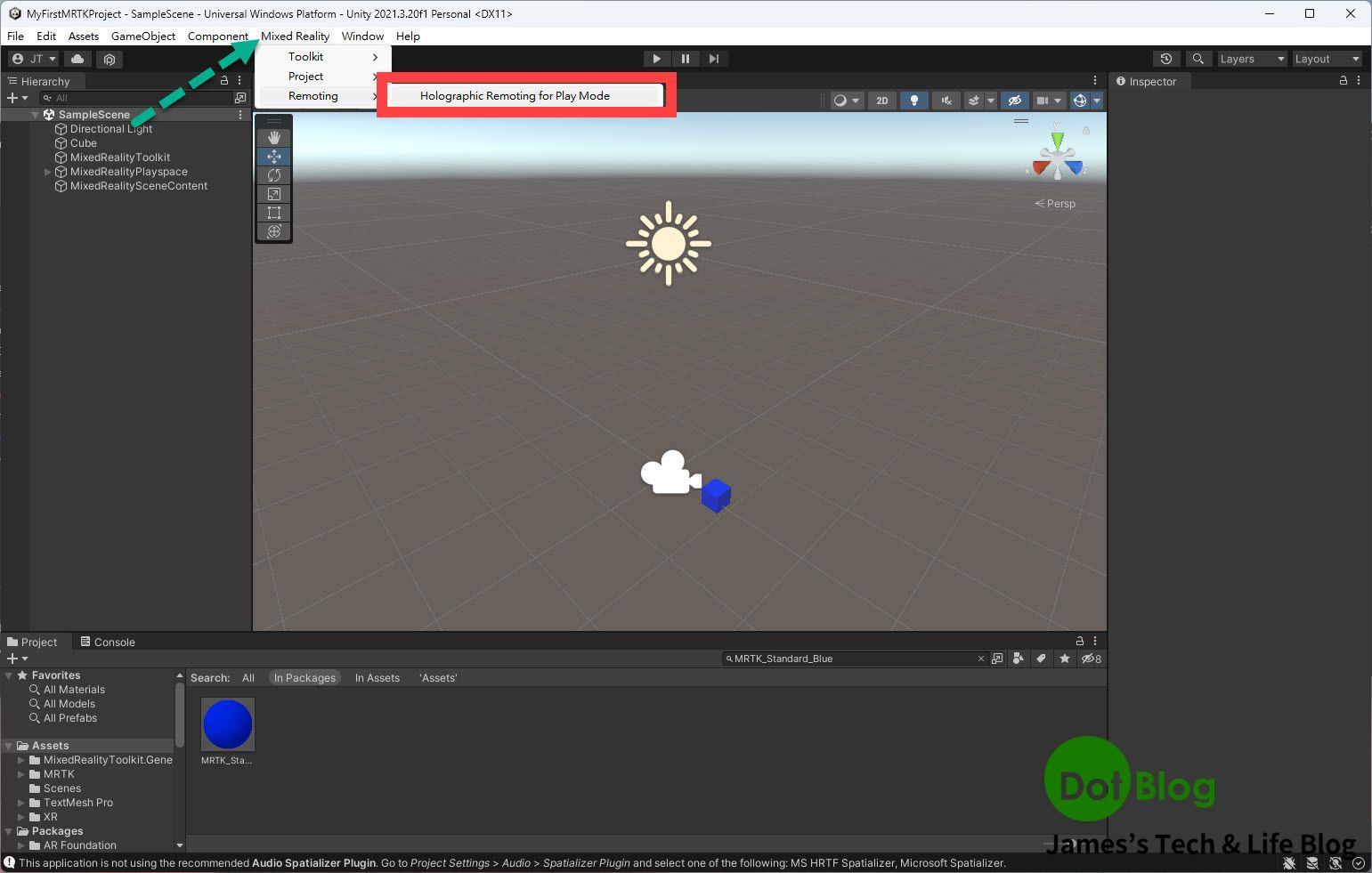Viewport: 1372px width, 873px height.
Task: Select the blue cube in scene view
Action: coord(716,495)
